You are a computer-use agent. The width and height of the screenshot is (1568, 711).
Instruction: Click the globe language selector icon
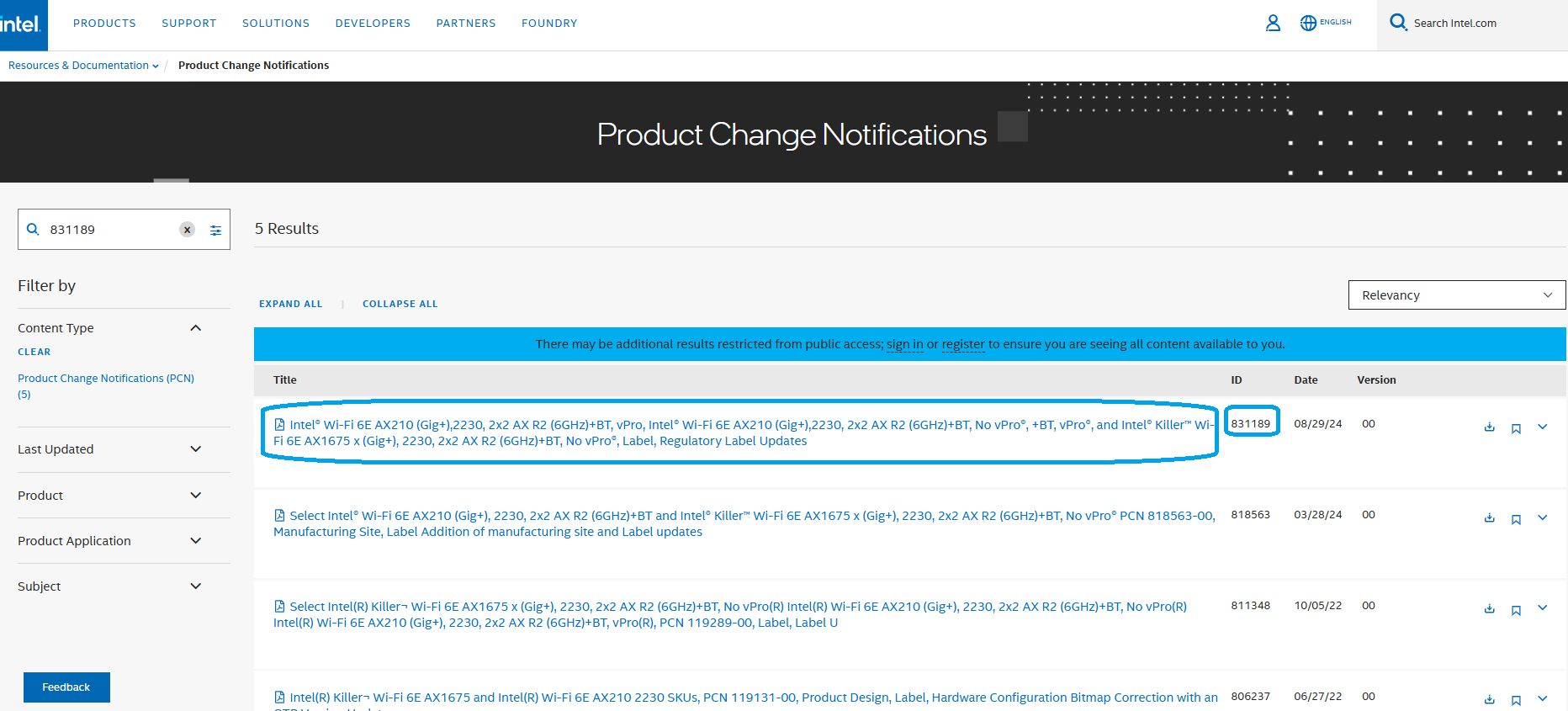click(1308, 24)
